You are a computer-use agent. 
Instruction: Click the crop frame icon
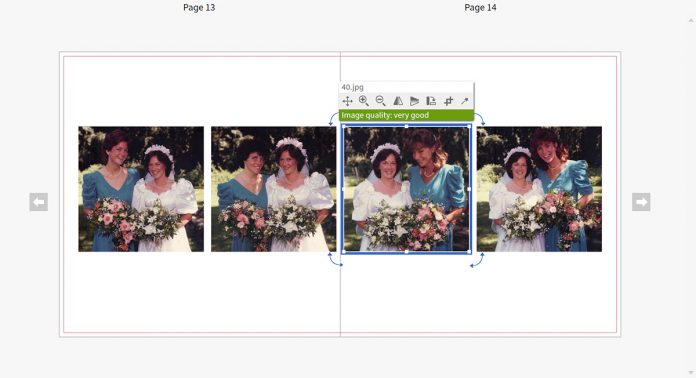448,101
